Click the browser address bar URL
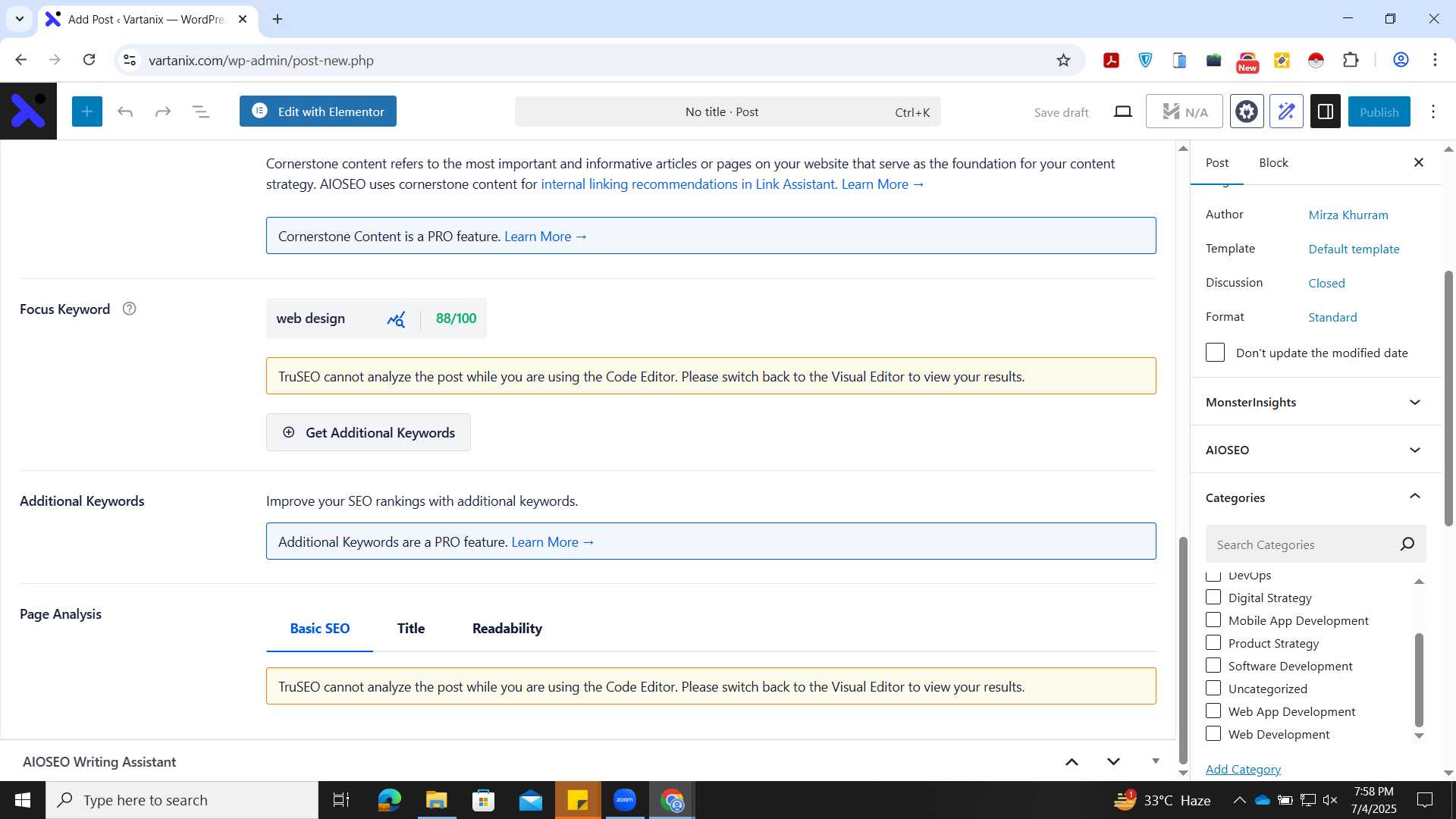Image resolution: width=1456 pixels, height=819 pixels. (261, 60)
